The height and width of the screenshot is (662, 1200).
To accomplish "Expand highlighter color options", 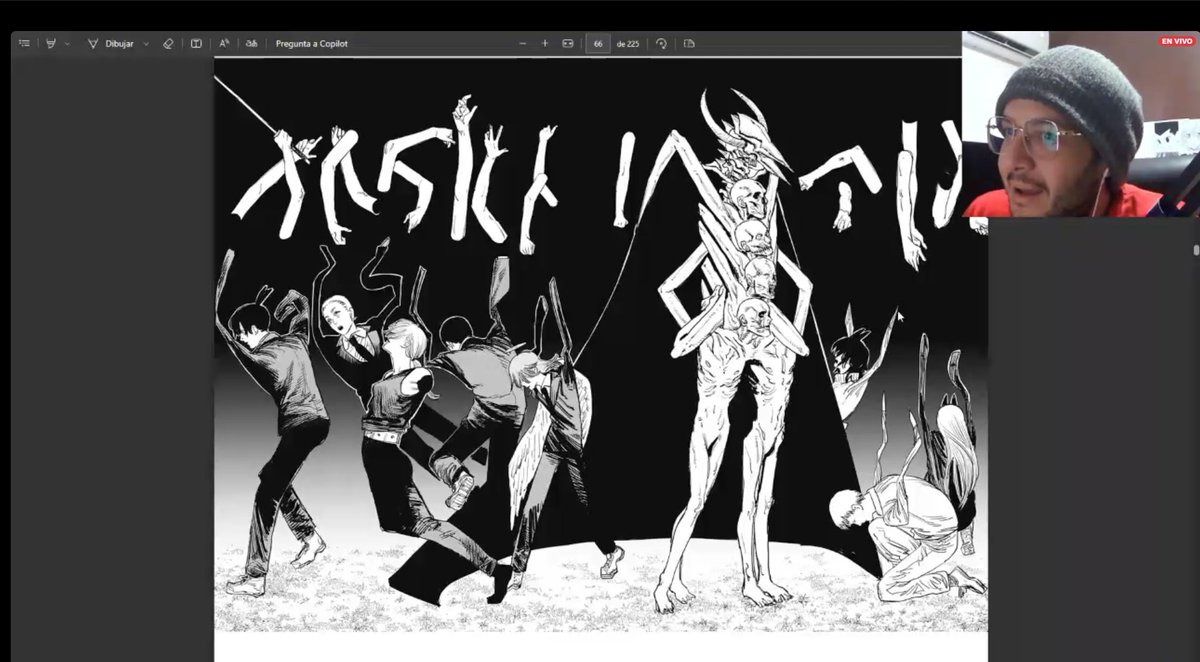I will 67,43.
